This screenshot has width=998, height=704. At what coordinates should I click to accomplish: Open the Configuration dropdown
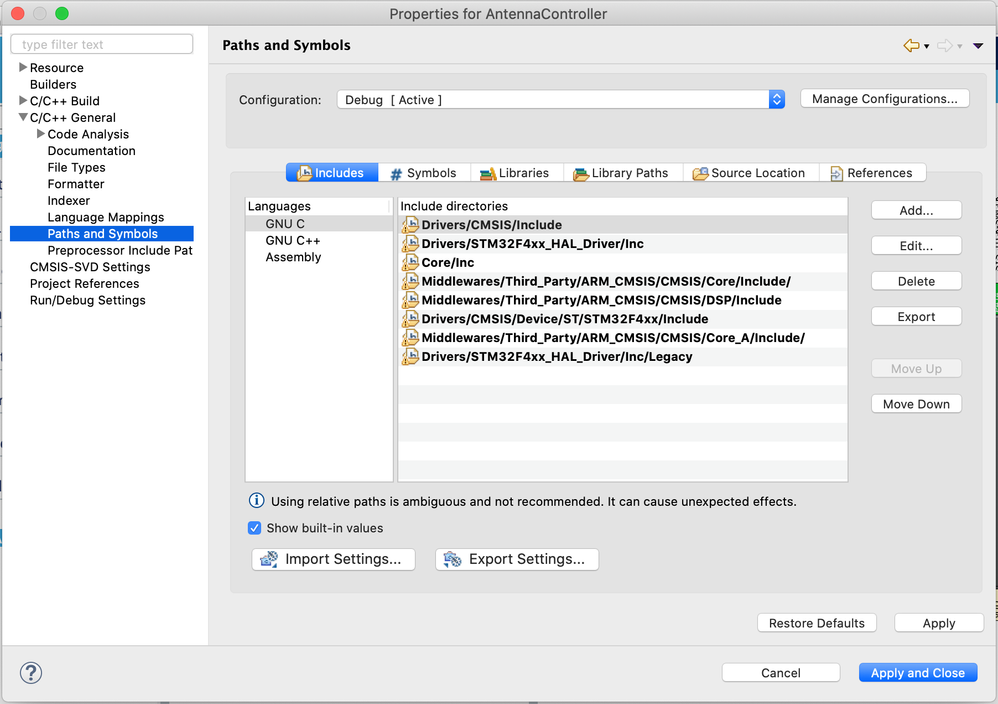tap(777, 99)
